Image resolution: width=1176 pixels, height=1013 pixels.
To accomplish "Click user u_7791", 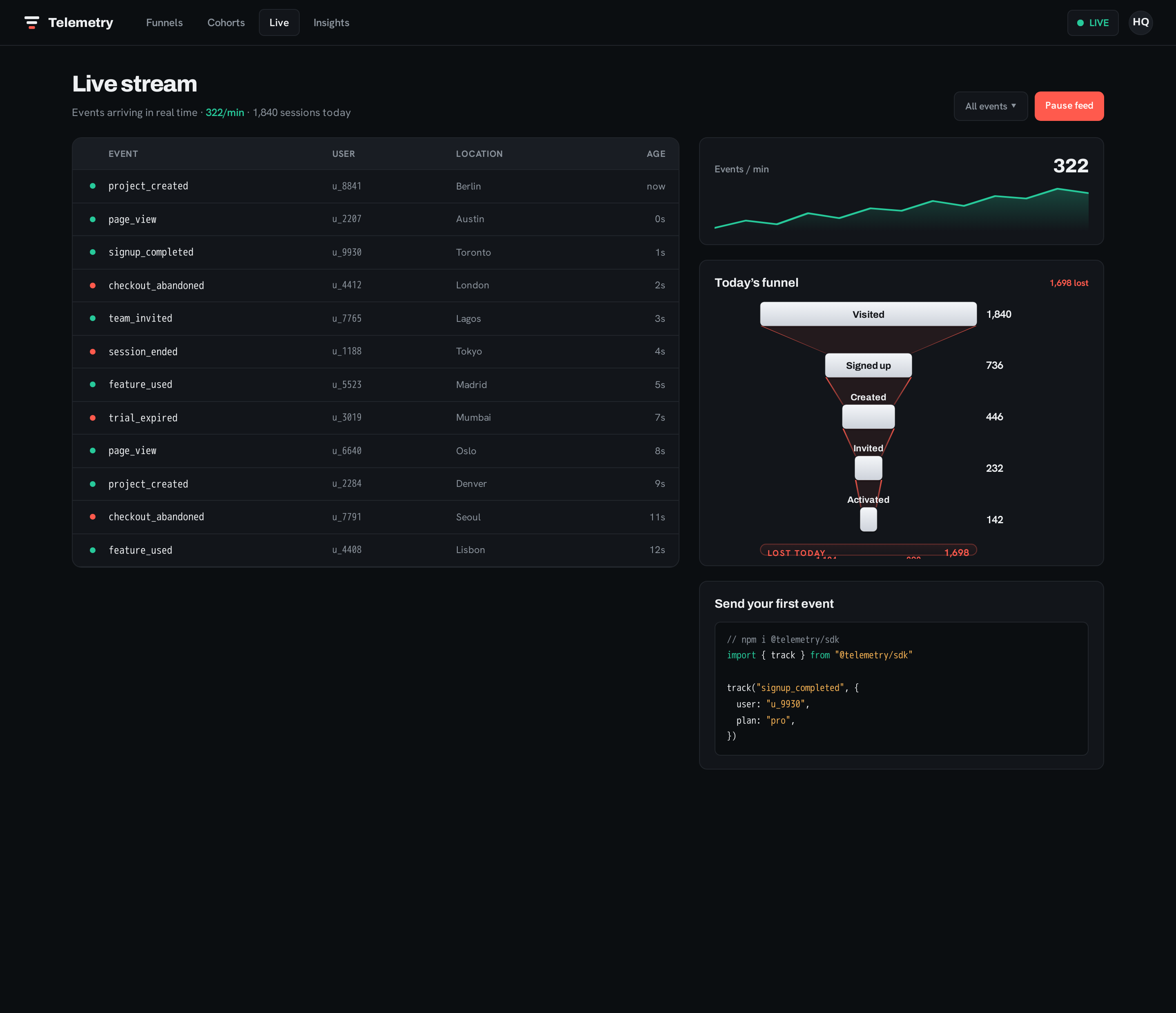I will click(347, 517).
